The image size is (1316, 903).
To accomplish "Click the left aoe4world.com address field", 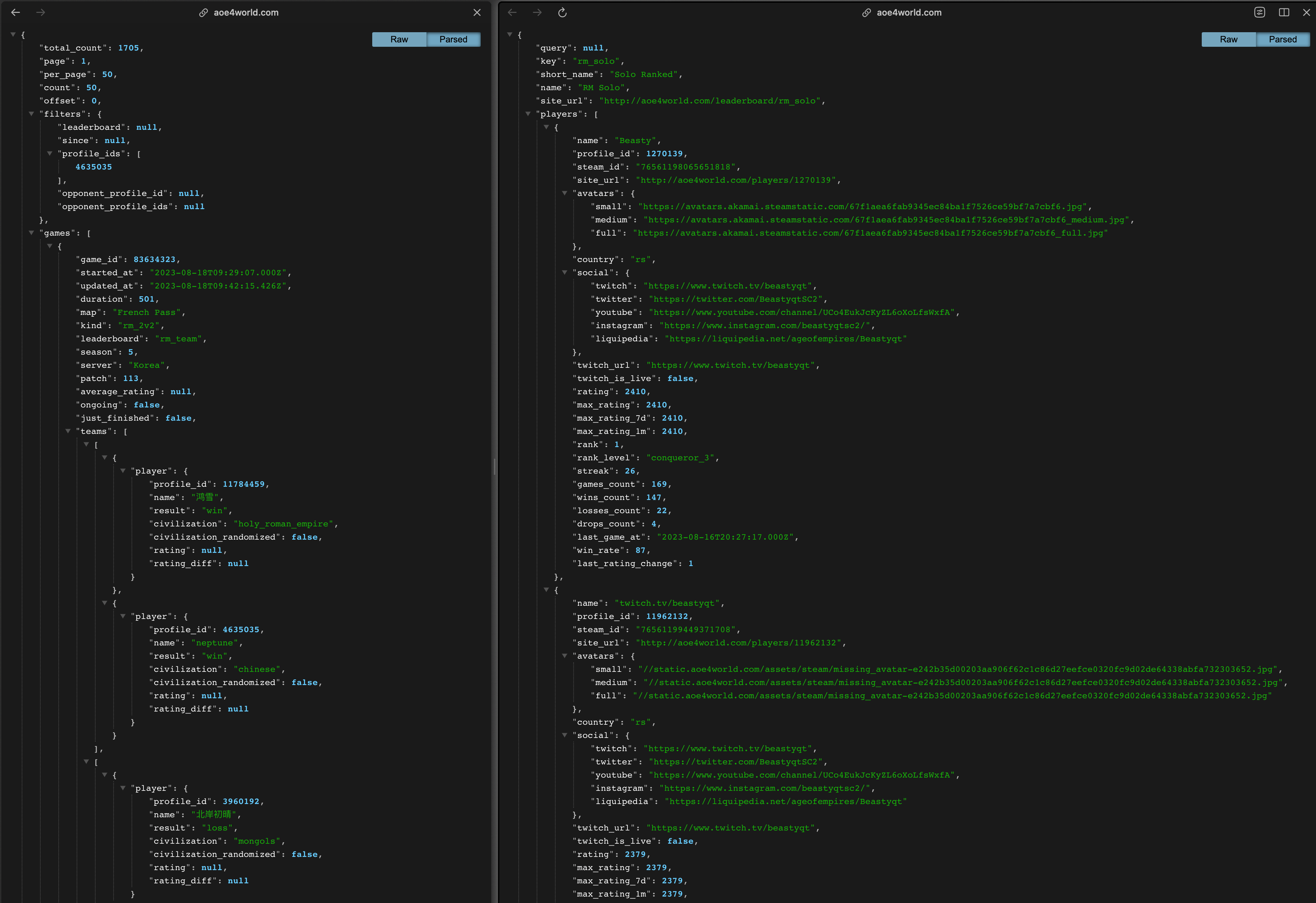I will (x=246, y=13).
